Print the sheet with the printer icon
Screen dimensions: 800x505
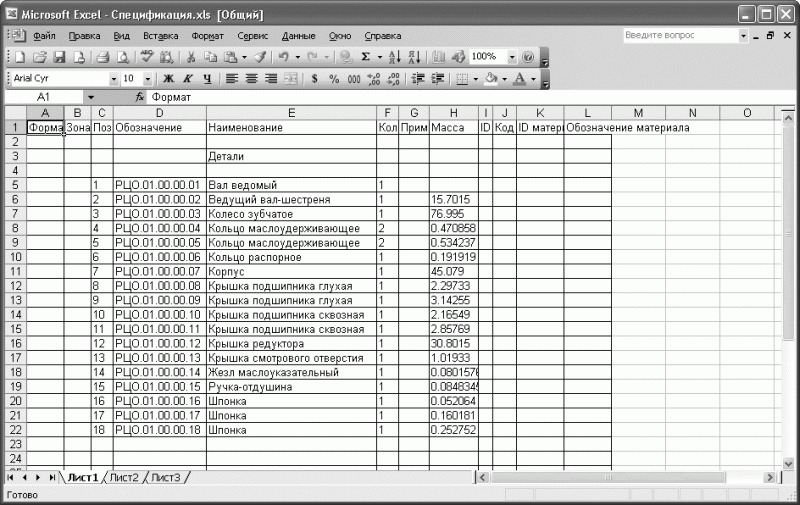[x=103, y=57]
